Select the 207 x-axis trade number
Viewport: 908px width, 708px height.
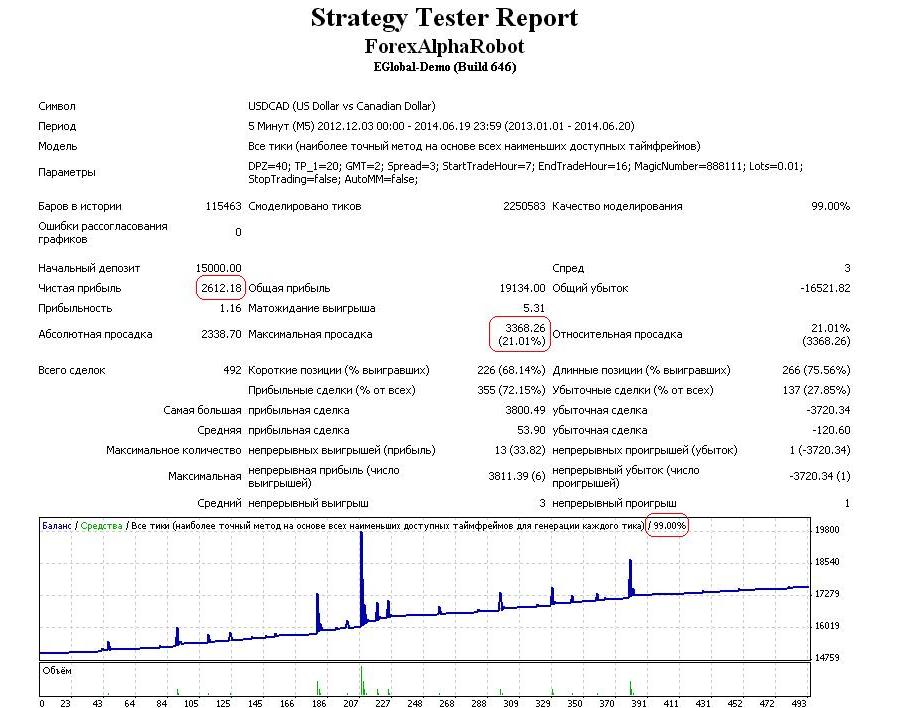point(350,703)
